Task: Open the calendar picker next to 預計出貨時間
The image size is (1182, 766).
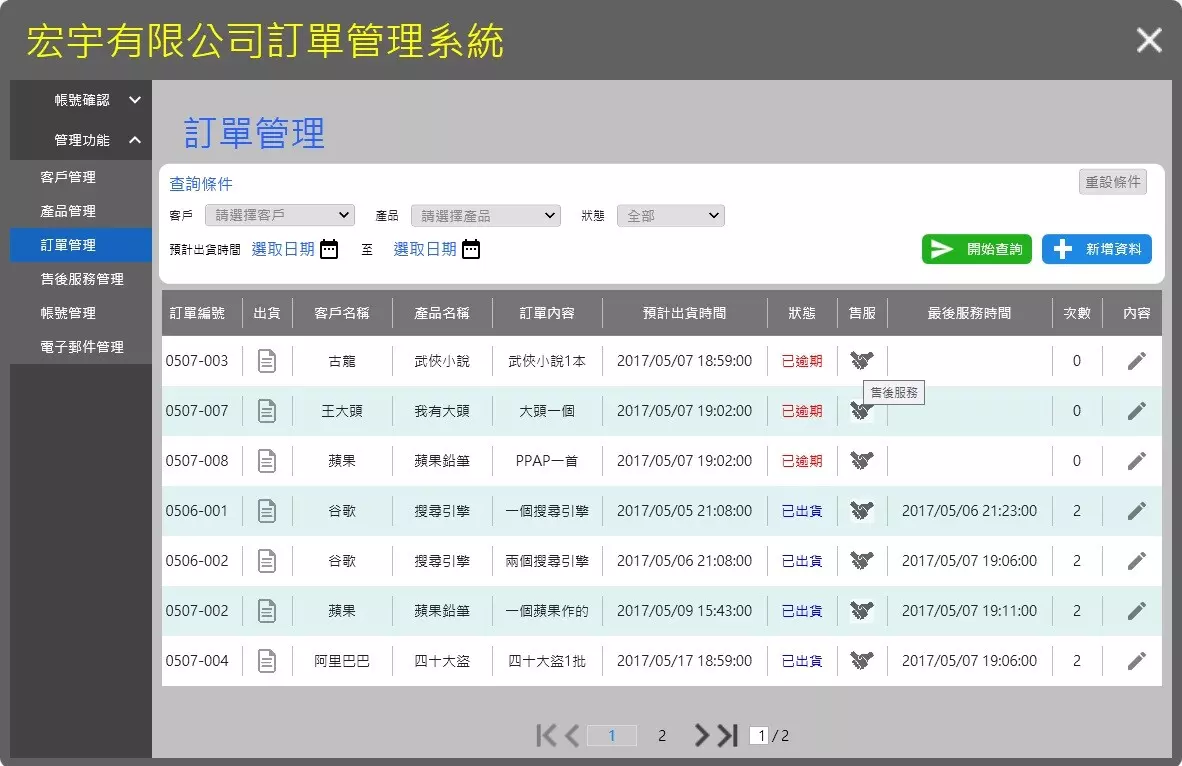Action: pyautogui.click(x=329, y=249)
